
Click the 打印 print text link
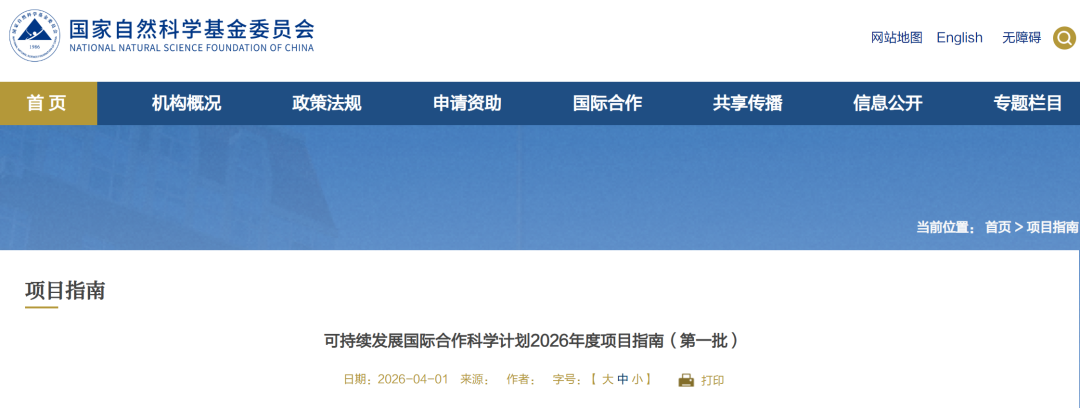712,380
